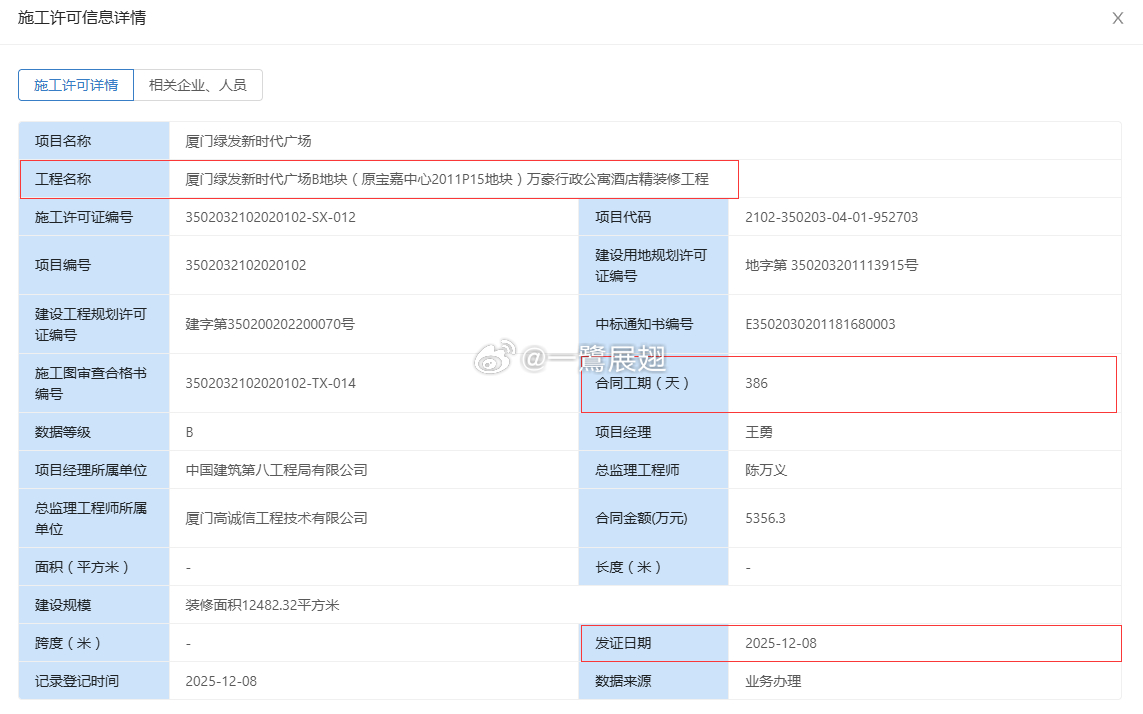
Task: Click project code 2102-350203-04-01-952703
Action: (x=831, y=217)
